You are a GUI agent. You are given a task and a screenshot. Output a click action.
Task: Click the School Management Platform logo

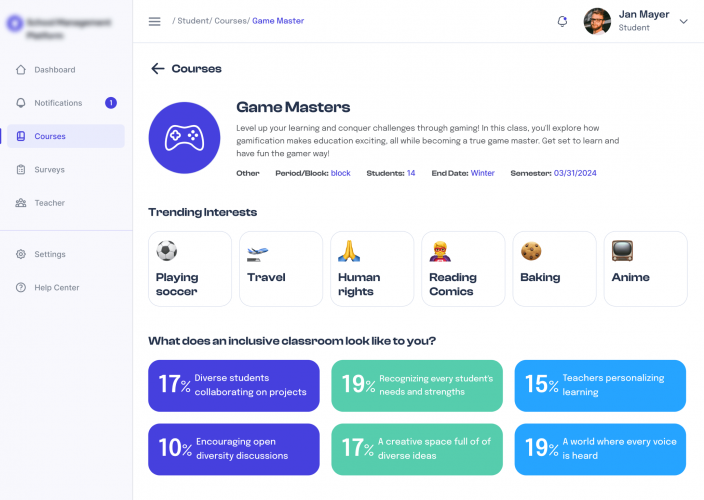click(x=59, y=28)
